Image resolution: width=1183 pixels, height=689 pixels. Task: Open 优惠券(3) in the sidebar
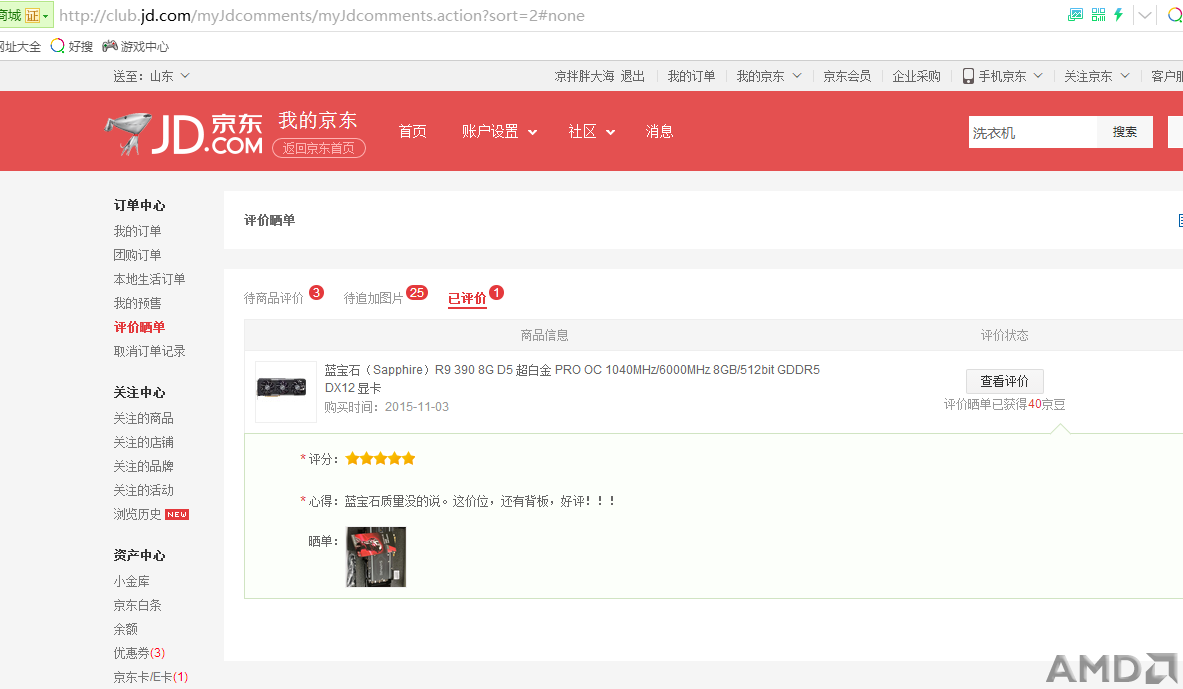coord(139,654)
